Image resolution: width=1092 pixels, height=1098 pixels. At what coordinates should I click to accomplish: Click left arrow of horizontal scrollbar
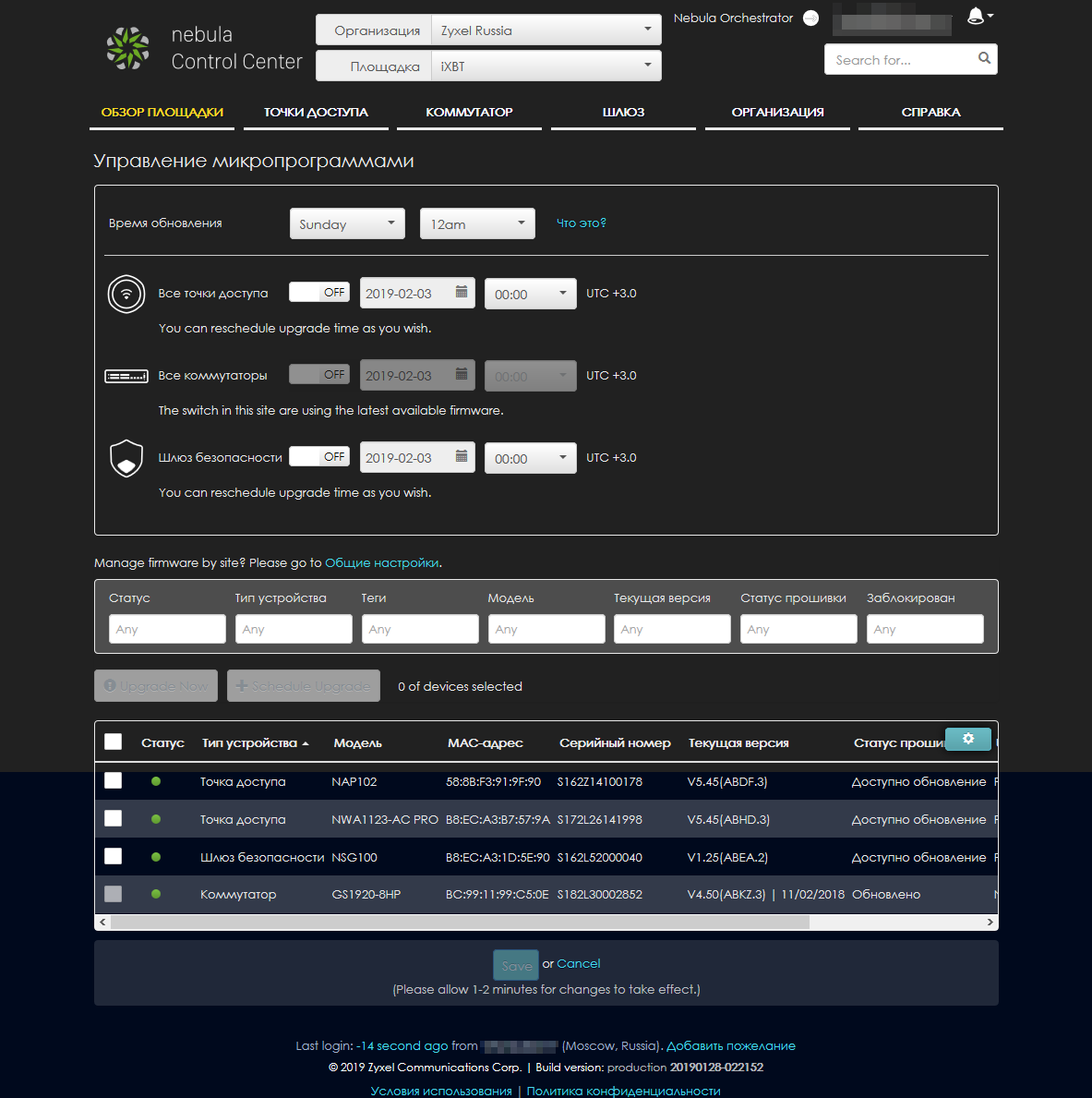[102, 923]
